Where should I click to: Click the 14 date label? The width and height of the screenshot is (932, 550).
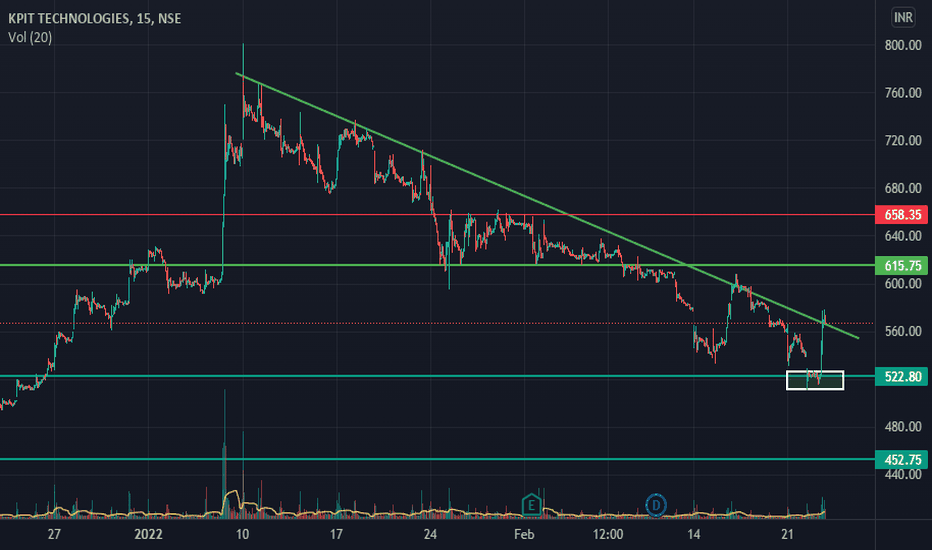tap(694, 534)
